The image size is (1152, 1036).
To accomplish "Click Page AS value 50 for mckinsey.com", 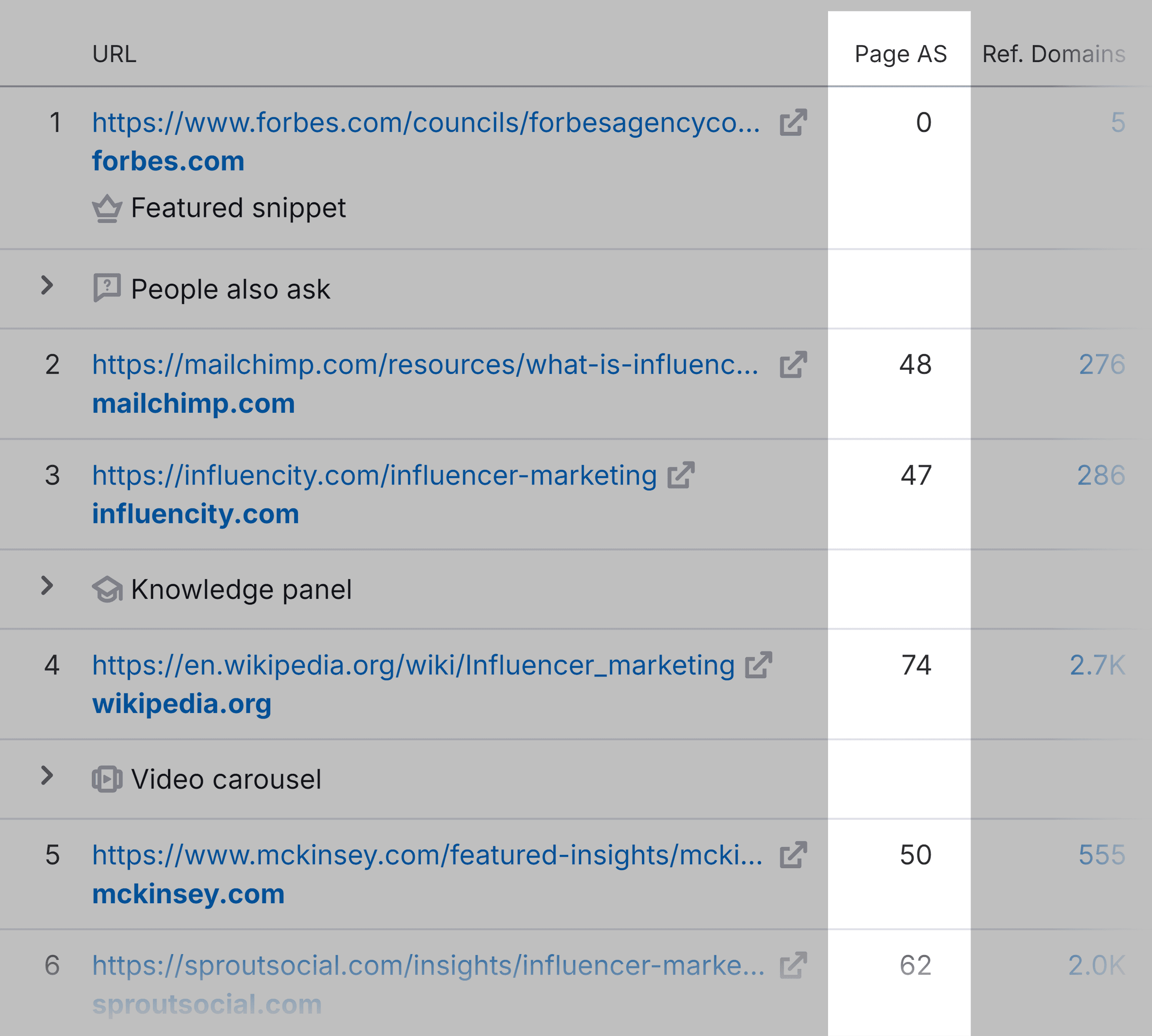I will (916, 855).
